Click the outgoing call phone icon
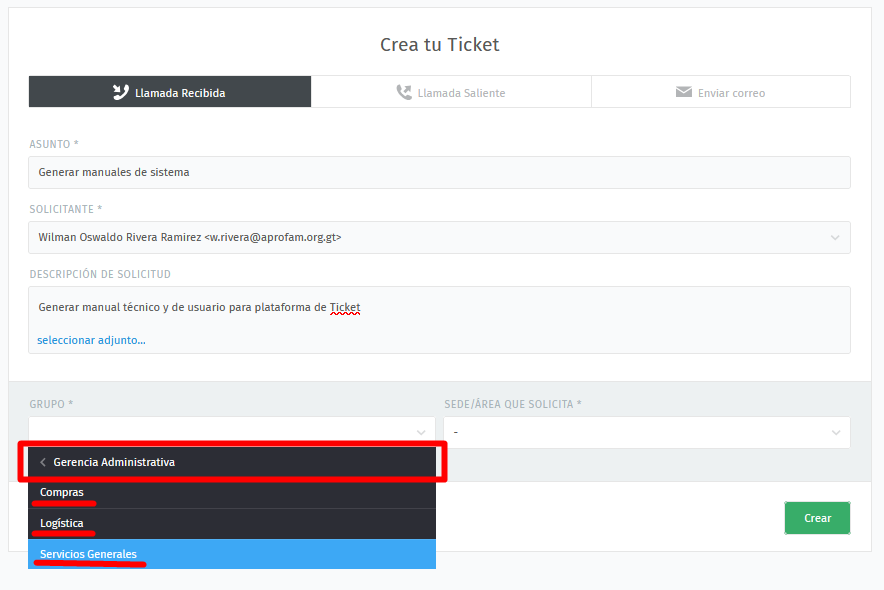This screenshot has width=884, height=590. (404, 92)
